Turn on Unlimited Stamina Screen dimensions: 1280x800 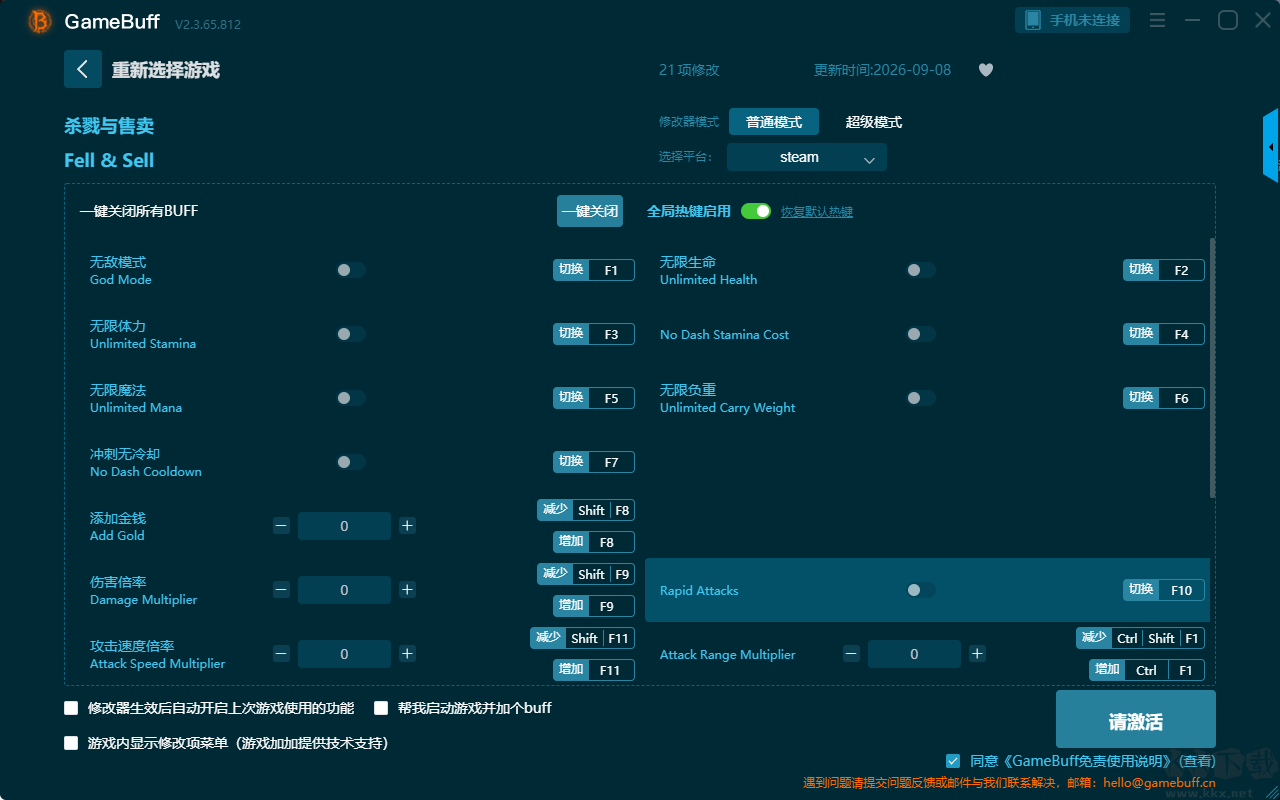tap(351, 334)
